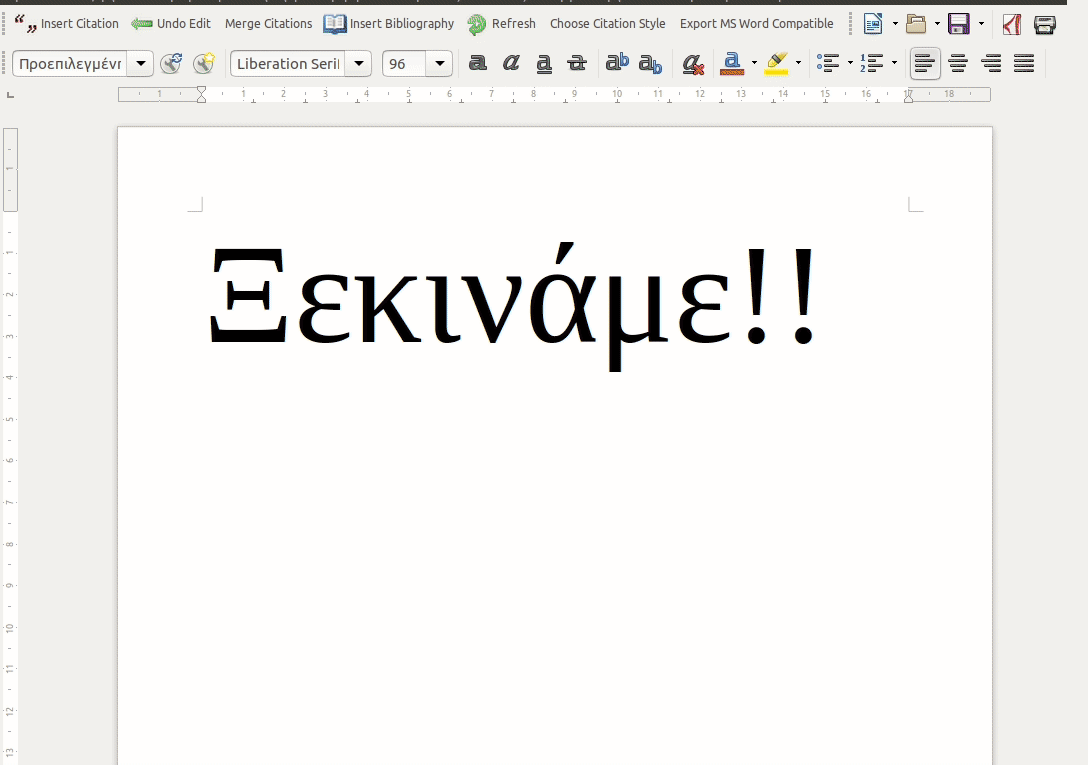Open the numbering style dropdown arrow
Viewport: 1088px width, 765px height.
[x=894, y=64]
